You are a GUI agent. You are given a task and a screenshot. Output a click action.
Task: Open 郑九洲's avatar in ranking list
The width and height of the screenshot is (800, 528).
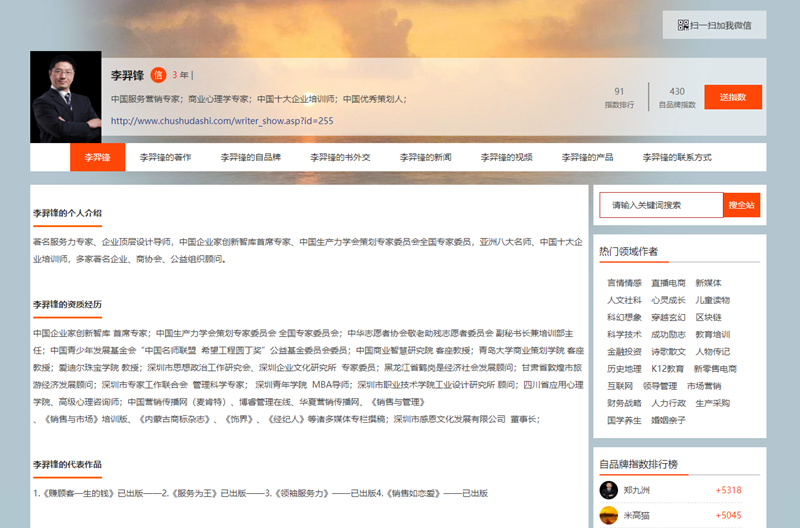point(609,490)
